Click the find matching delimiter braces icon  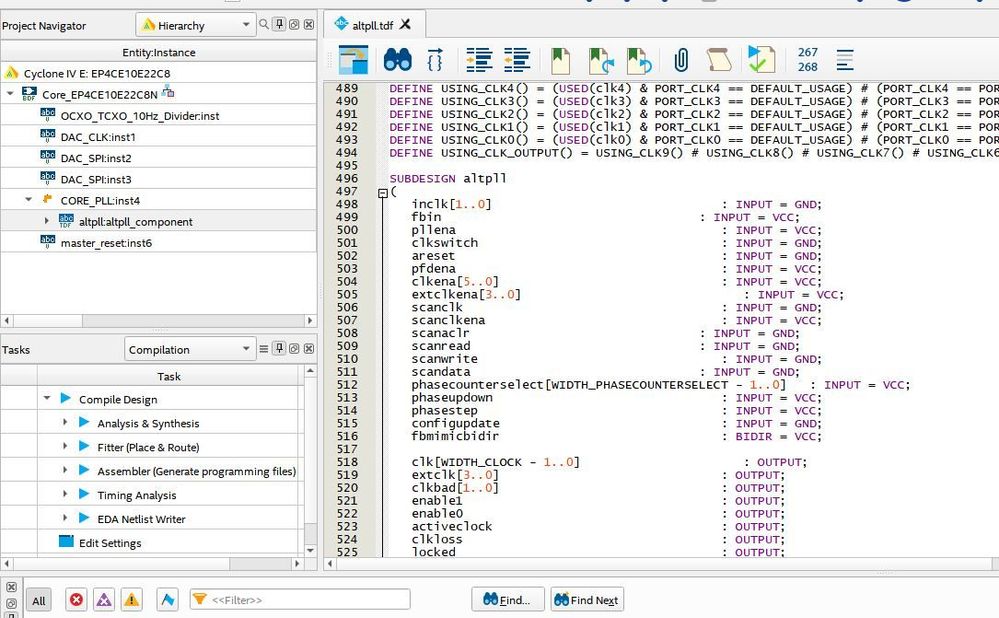pos(435,60)
